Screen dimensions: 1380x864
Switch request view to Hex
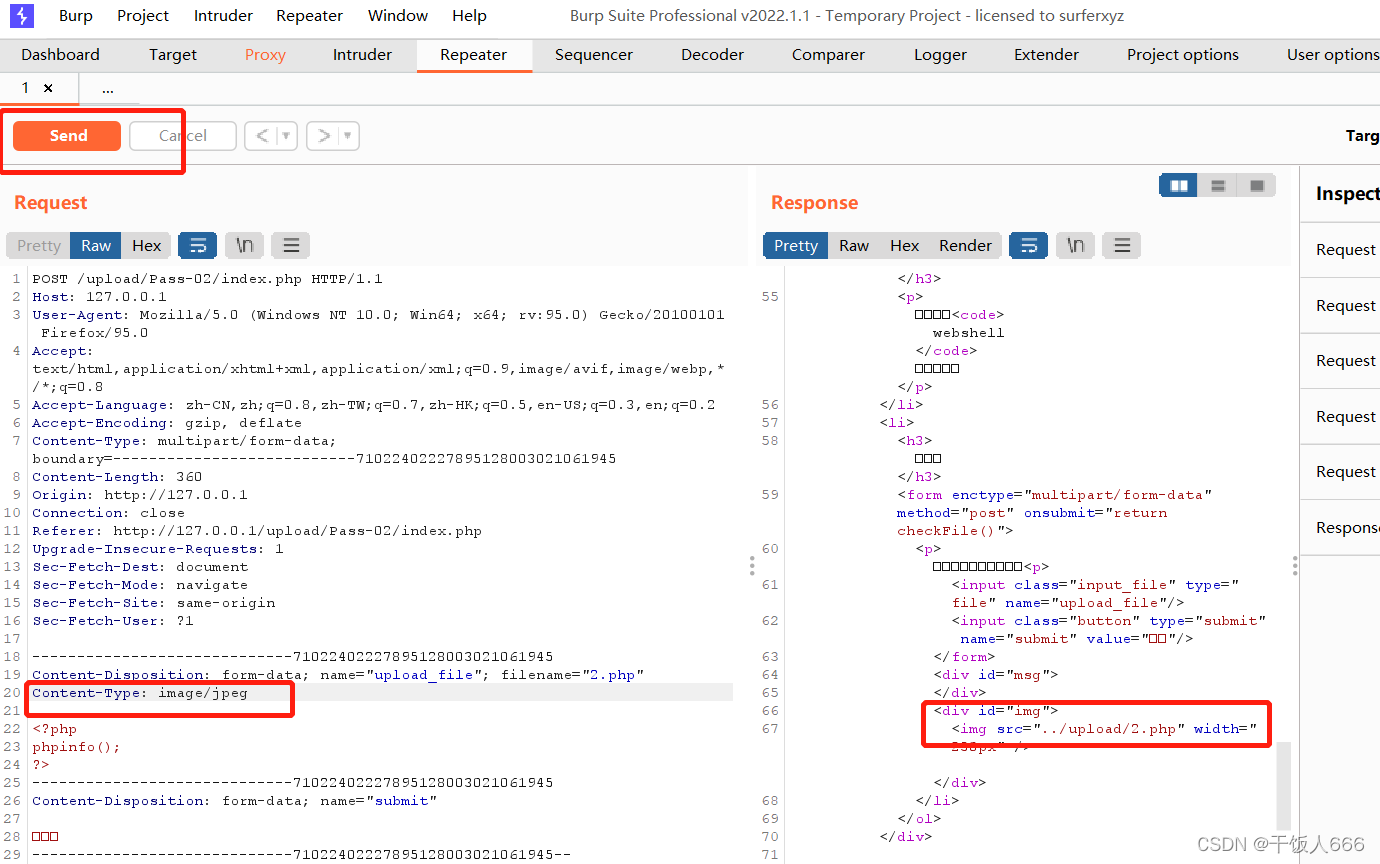pyautogui.click(x=146, y=245)
